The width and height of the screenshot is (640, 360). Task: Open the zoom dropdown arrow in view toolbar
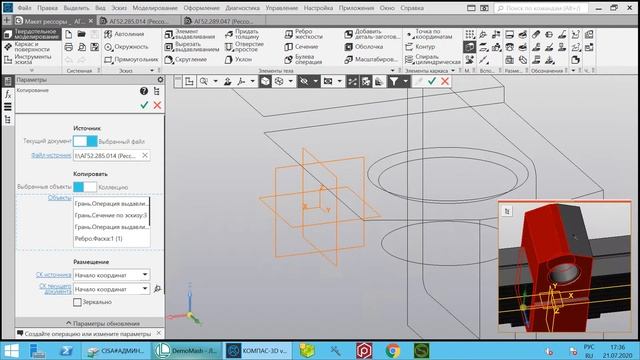(215, 82)
